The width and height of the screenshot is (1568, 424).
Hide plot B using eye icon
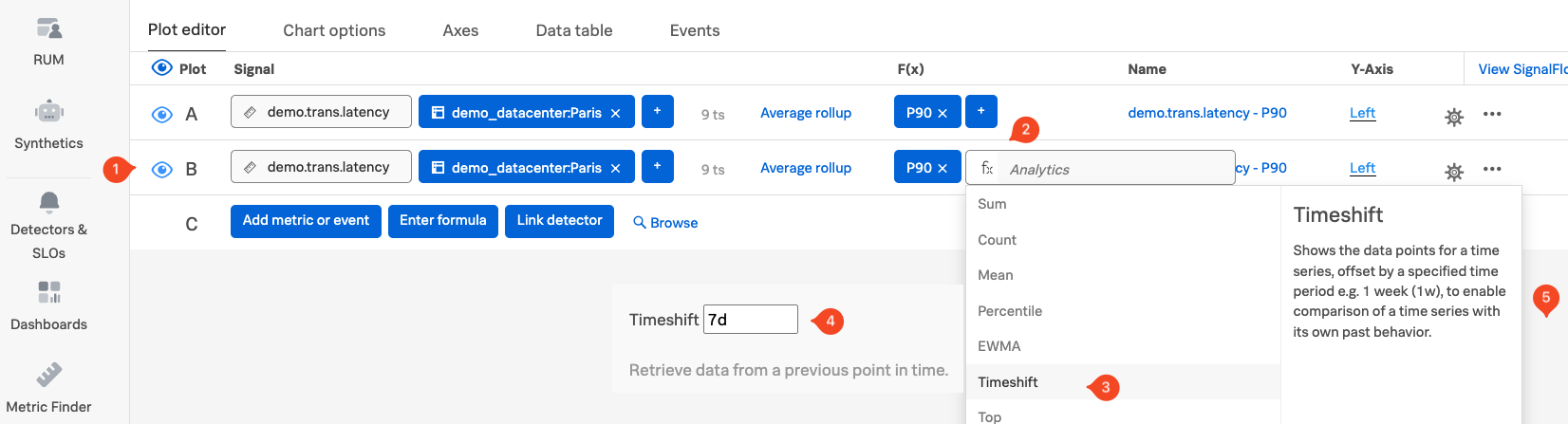coord(162,170)
